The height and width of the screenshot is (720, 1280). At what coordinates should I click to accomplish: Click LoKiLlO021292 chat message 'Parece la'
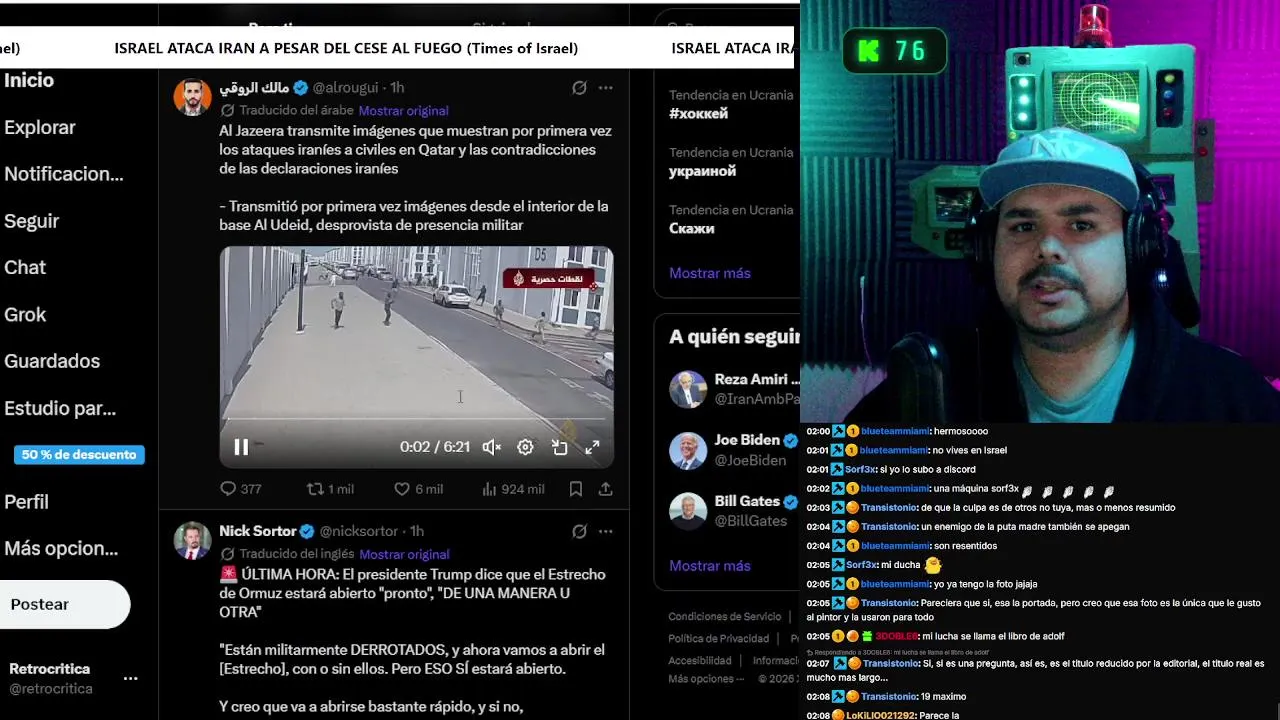tap(940, 716)
